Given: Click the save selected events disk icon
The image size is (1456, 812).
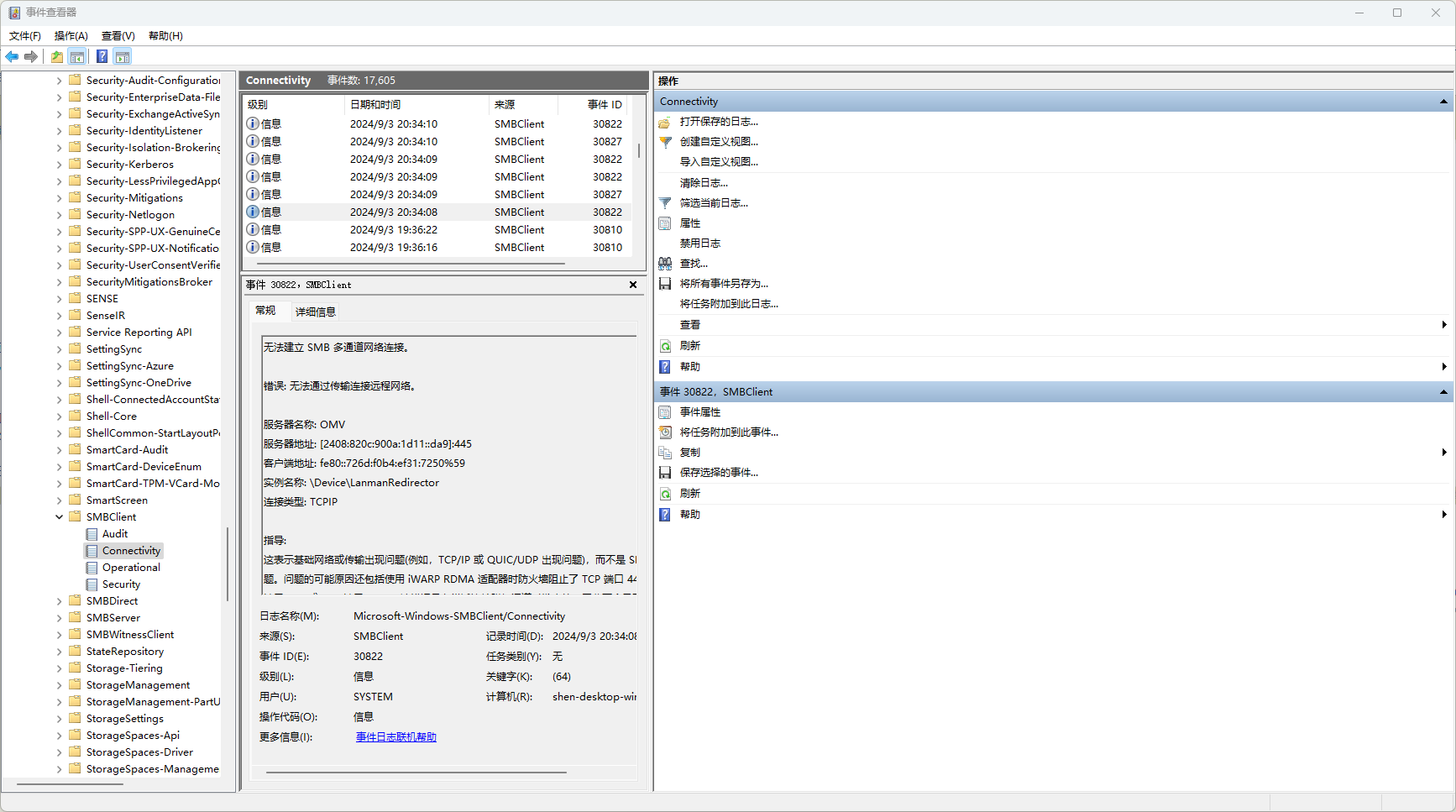Looking at the screenshot, I should click(x=665, y=473).
